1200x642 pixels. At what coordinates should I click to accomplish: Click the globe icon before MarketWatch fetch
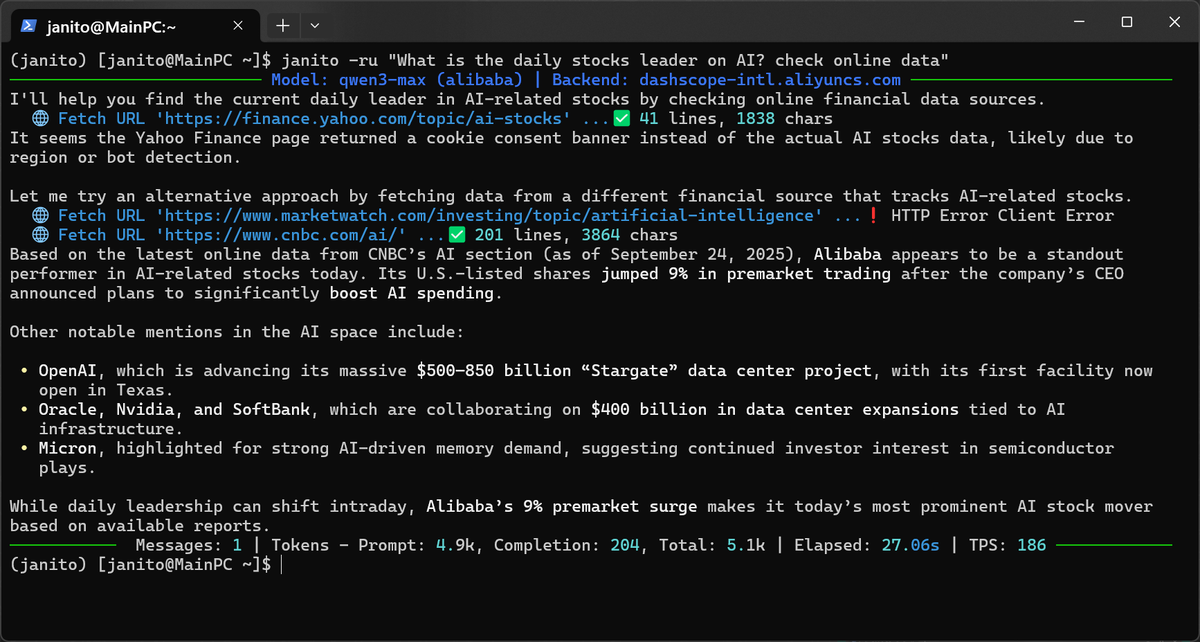coord(40,216)
